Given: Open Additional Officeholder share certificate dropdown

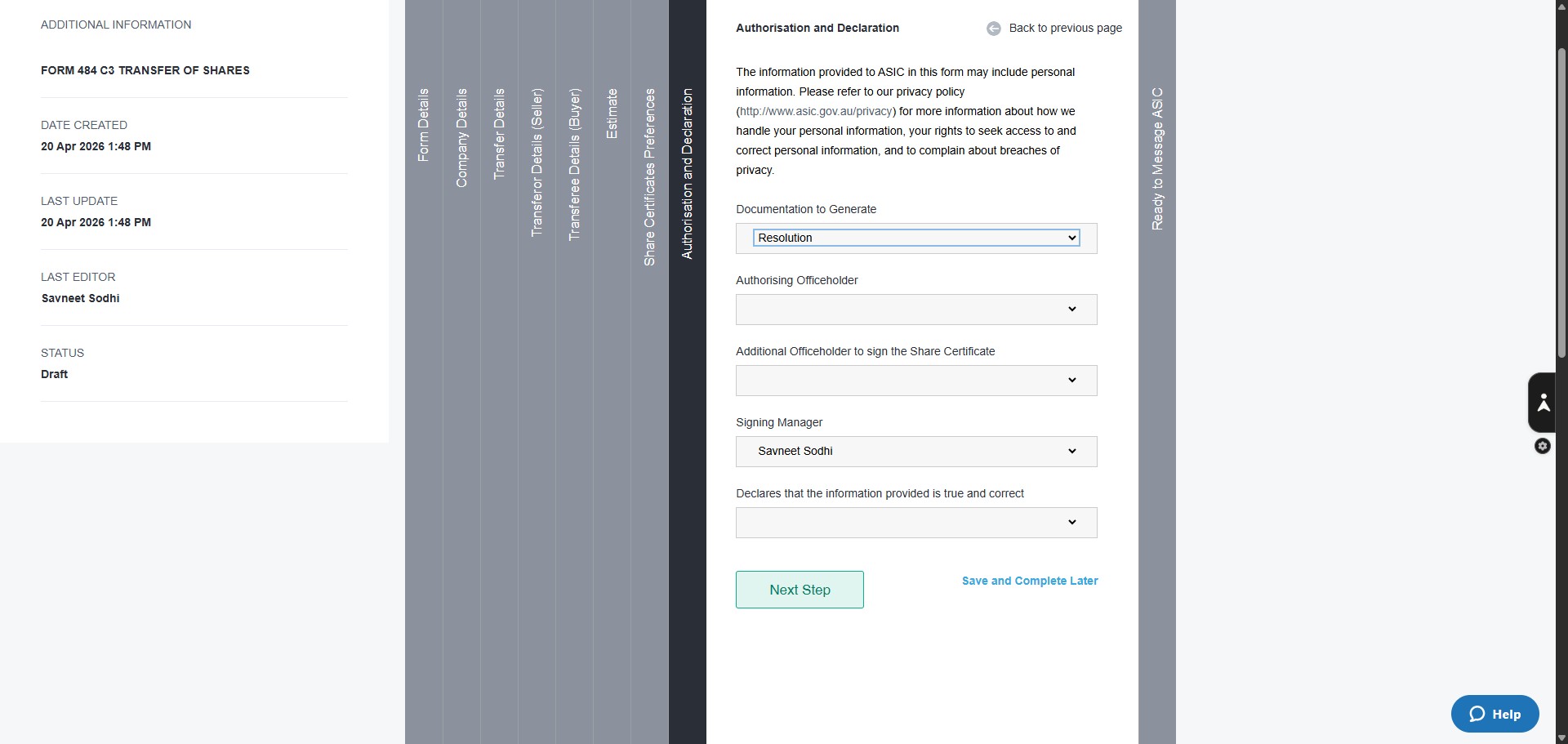Looking at the screenshot, I should click(916, 381).
